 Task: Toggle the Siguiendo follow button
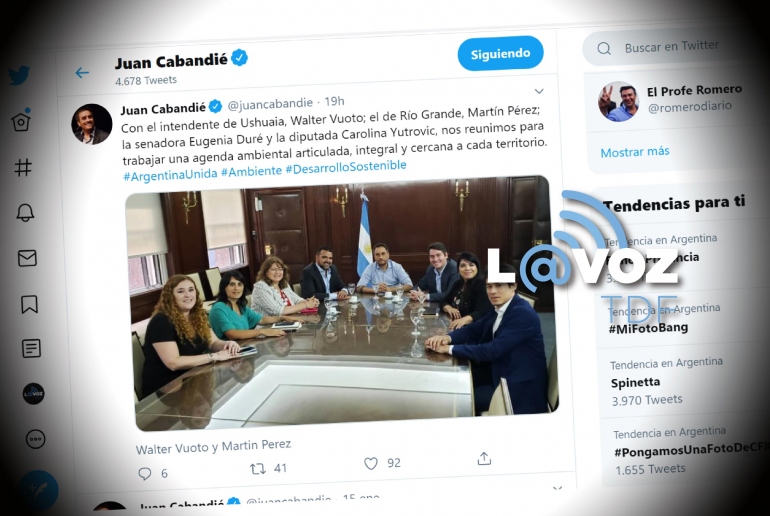[500, 53]
